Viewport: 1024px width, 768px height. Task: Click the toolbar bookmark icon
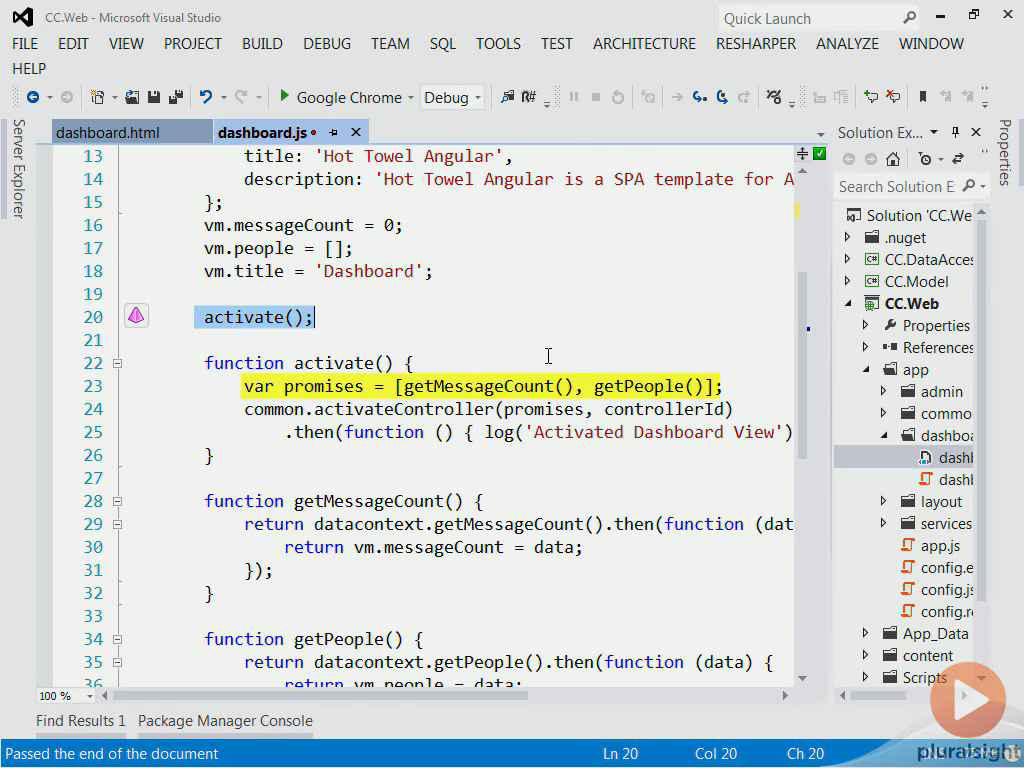click(x=922, y=97)
